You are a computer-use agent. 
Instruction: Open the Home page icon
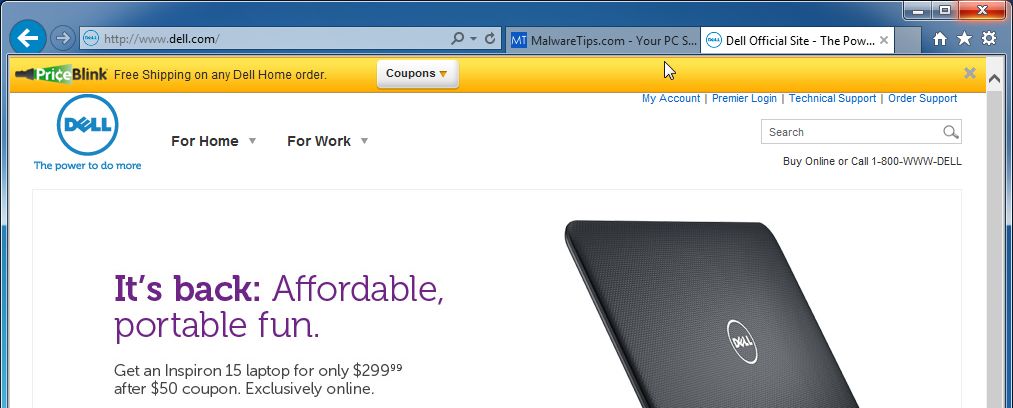click(x=940, y=39)
